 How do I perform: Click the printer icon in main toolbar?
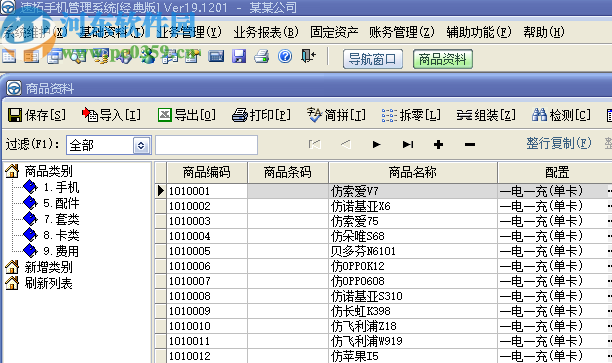coord(262,57)
